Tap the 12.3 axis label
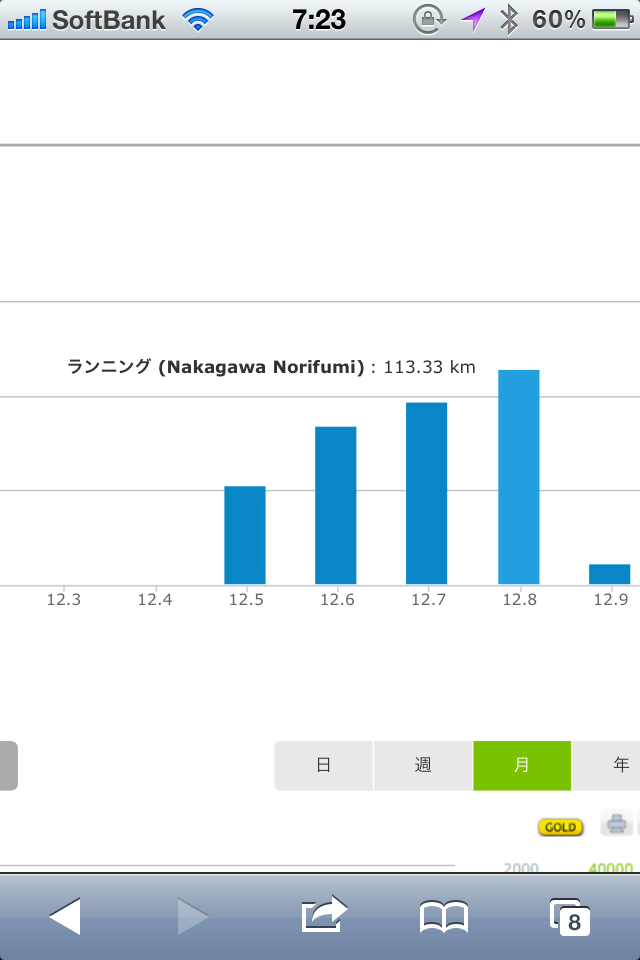 (64, 599)
